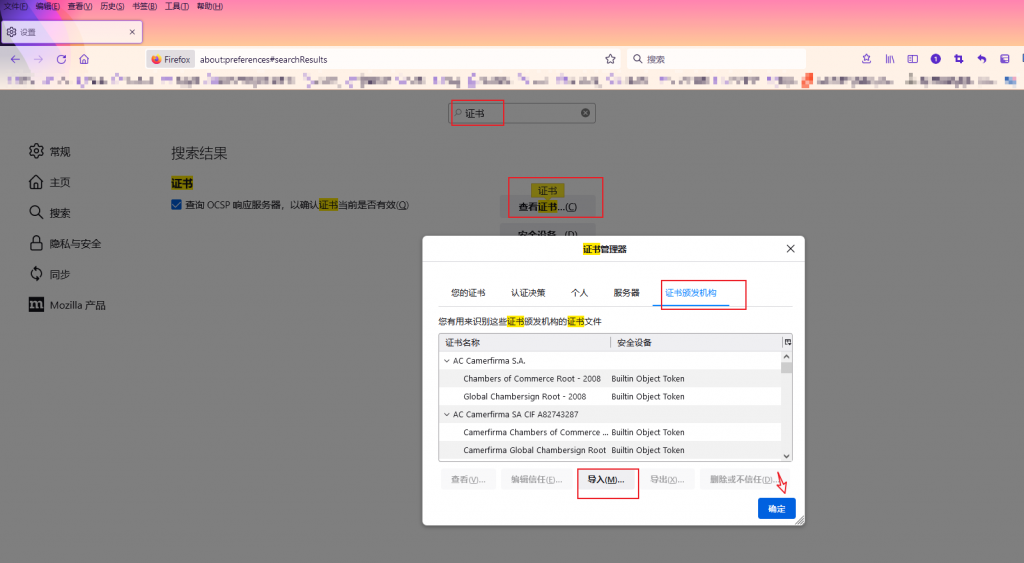The image size is (1024, 563).
Task: Open the bookmarks tray star icon on the toolbar
Action: [867, 59]
